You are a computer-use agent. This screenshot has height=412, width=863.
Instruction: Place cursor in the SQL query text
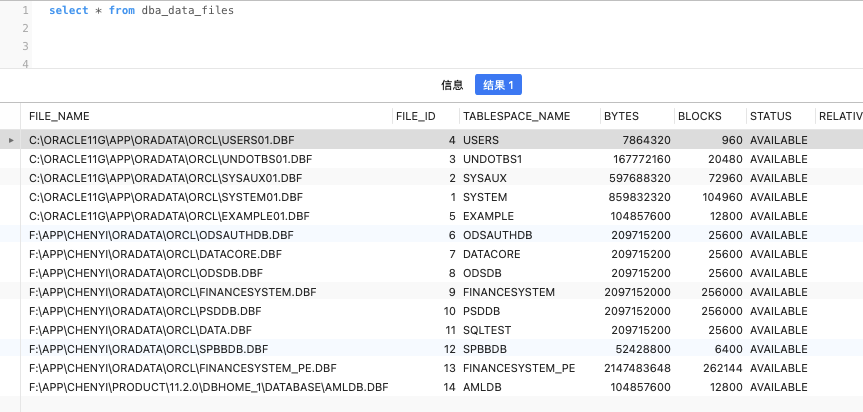click(142, 10)
